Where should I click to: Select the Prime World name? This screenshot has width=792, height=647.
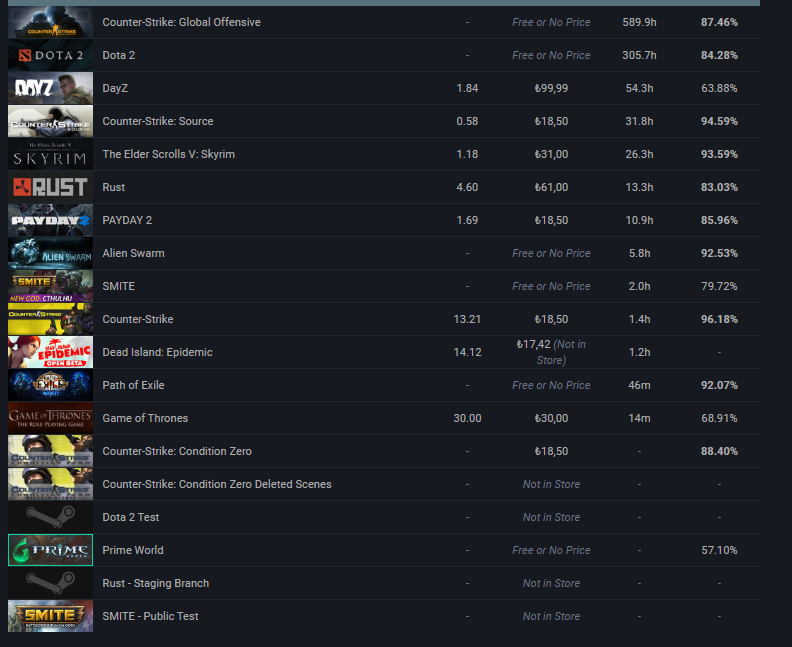click(133, 550)
